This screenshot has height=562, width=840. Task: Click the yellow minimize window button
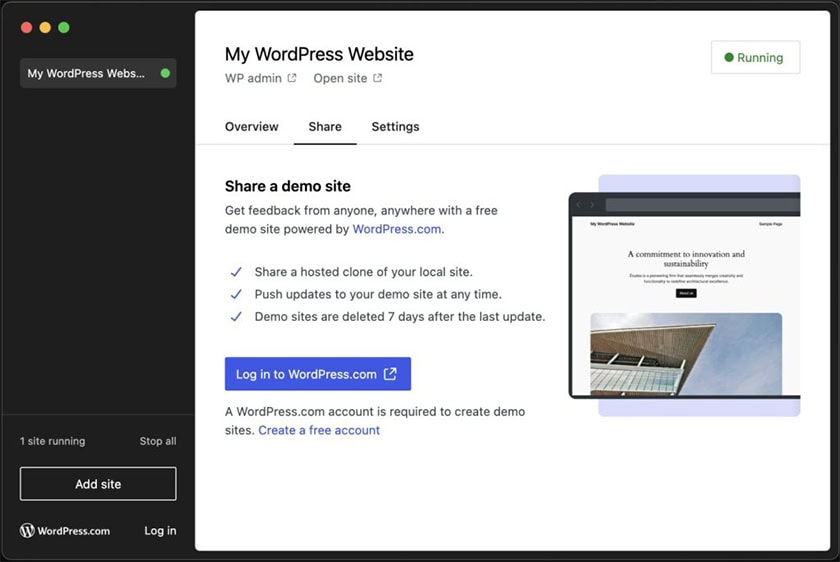pos(45,28)
